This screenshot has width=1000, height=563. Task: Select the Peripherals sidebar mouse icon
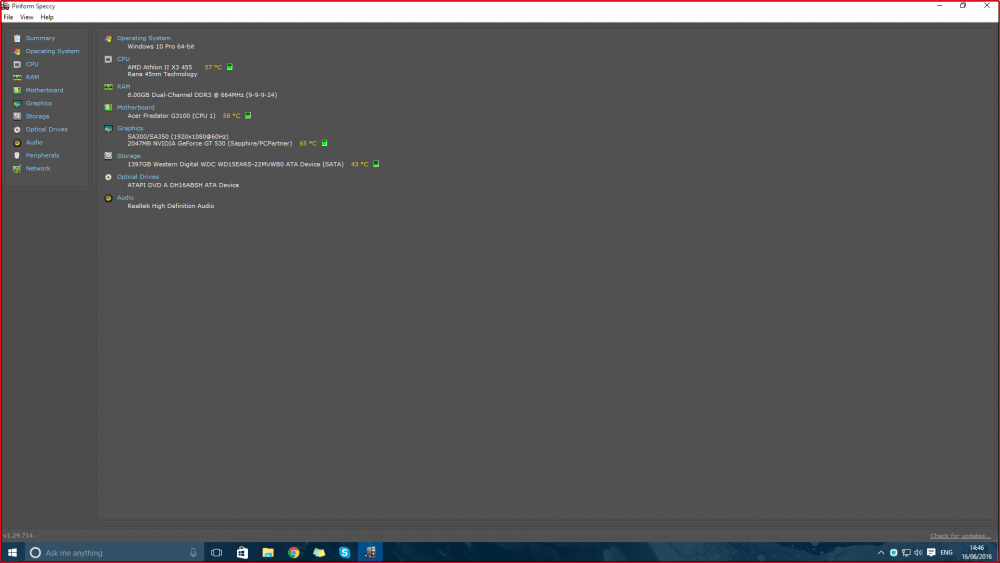pyautogui.click(x=17, y=156)
